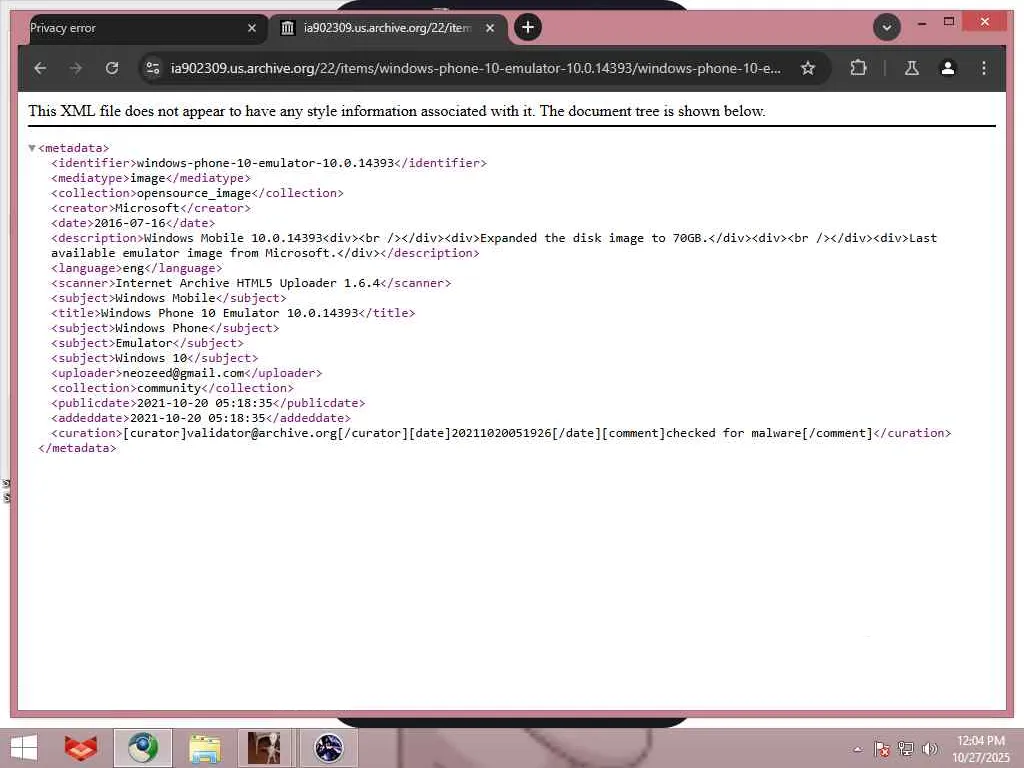Image resolution: width=1024 pixels, height=768 pixels.
Task: Click the address bar URL field
Action: [475, 68]
